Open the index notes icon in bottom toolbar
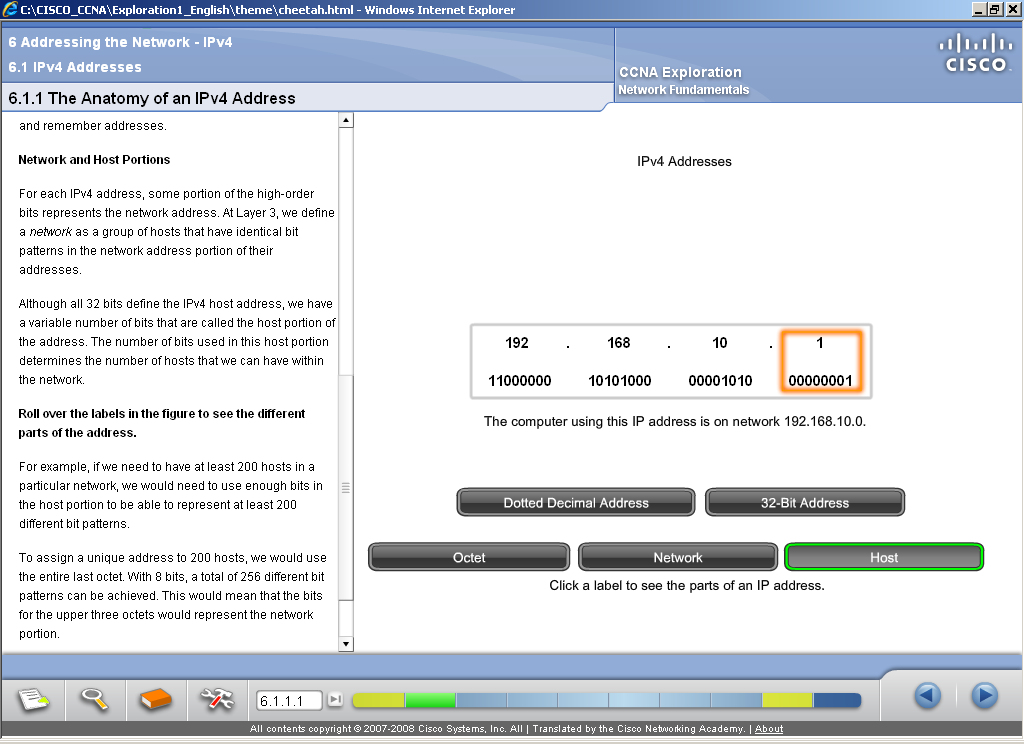Viewport: 1024px width, 744px height. click(33, 700)
